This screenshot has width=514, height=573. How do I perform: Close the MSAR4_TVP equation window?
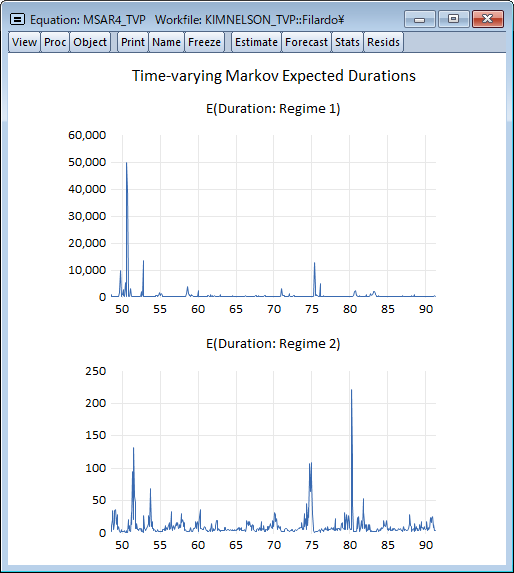(488, 19)
